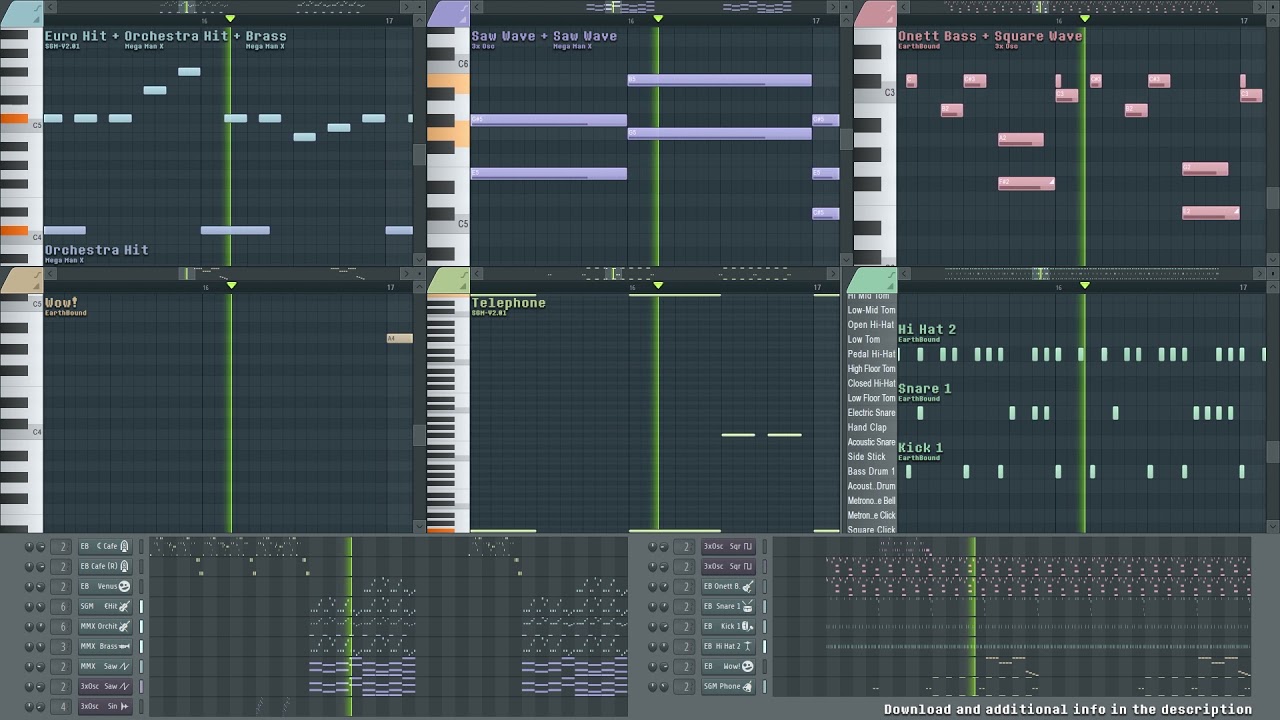Toggle select LED for EB Hi Hat 2
The image size is (1280, 720).
tap(765, 646)
